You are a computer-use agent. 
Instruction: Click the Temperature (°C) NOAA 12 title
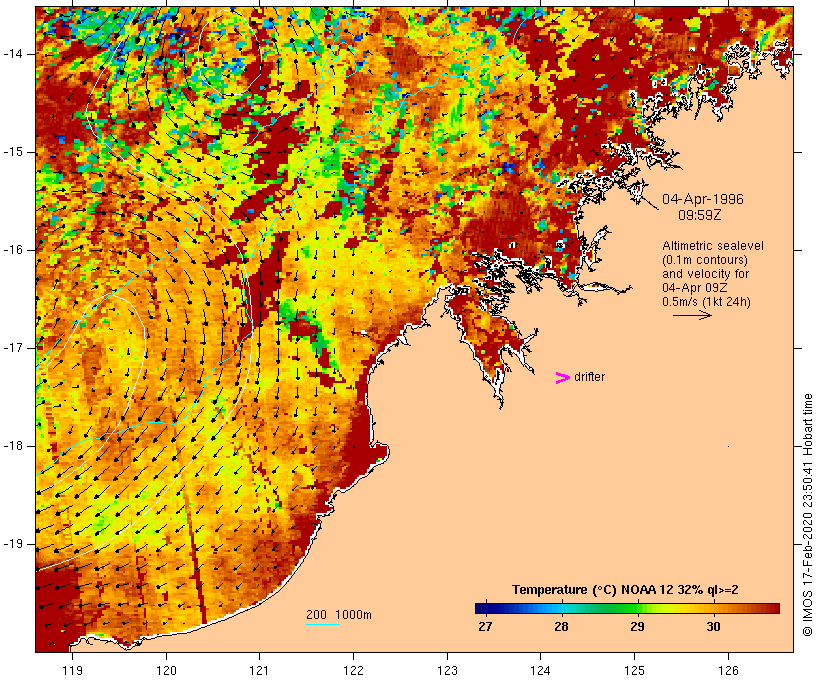point(625,590)
